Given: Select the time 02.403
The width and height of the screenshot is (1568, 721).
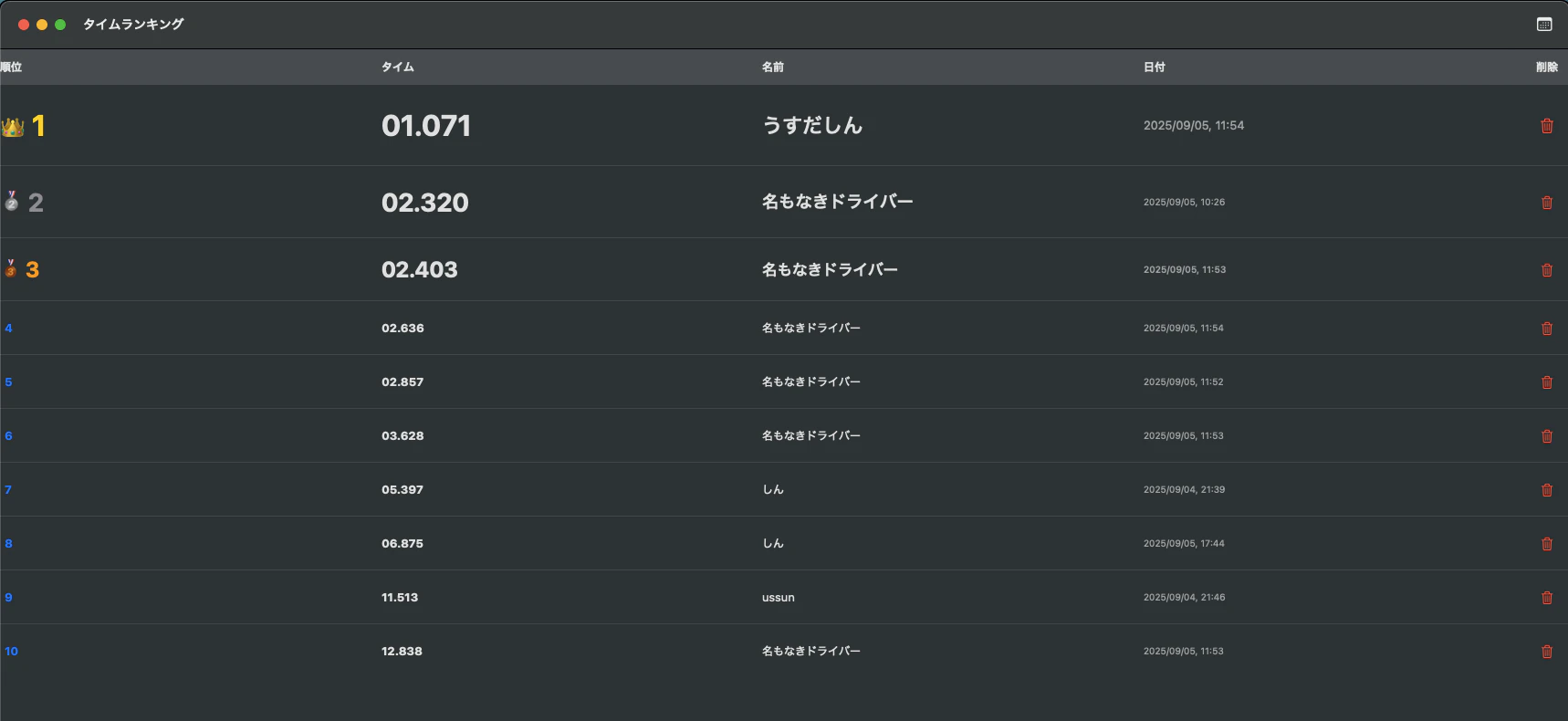Looking at the screenshot, I should [x=420, y=269].
